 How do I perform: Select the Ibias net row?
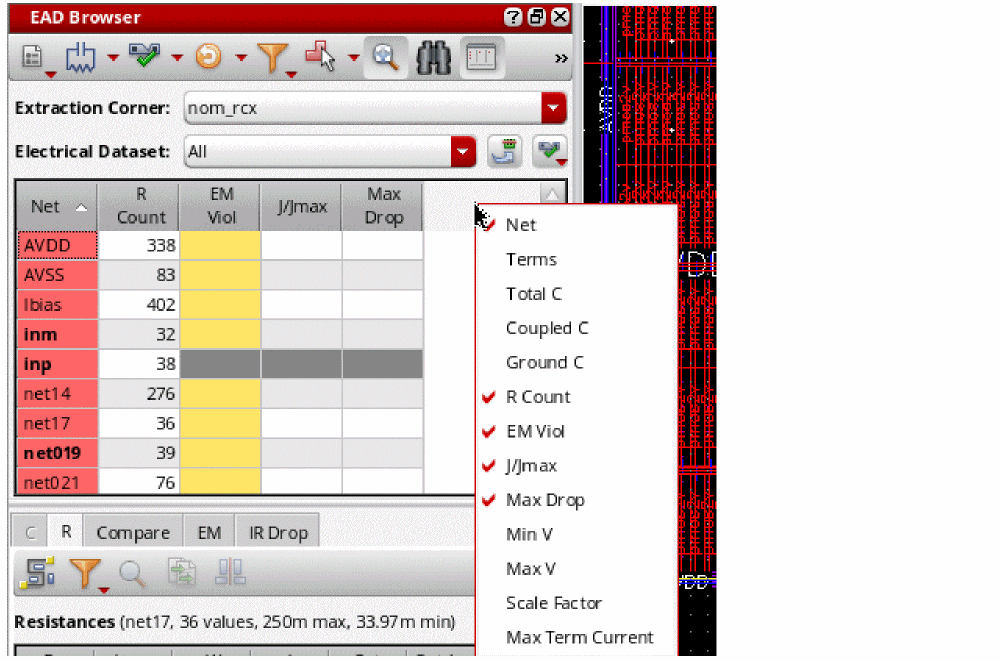(57, 305)
